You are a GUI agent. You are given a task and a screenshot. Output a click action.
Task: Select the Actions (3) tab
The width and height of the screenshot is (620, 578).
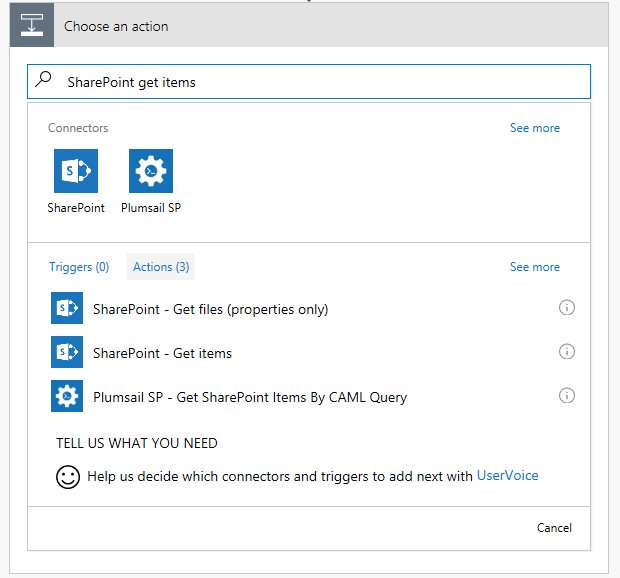(x=161, y=267)
